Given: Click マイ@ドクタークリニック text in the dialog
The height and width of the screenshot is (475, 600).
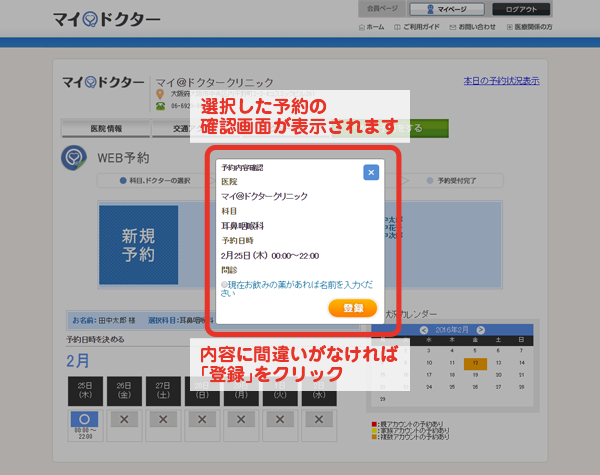Looking at the screenshot, I should [x=264, y=196].
